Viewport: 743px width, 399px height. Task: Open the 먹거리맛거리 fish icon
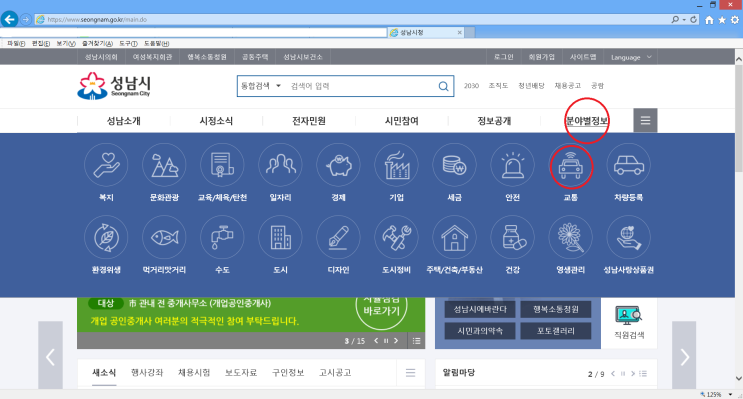tap(164, 237)
